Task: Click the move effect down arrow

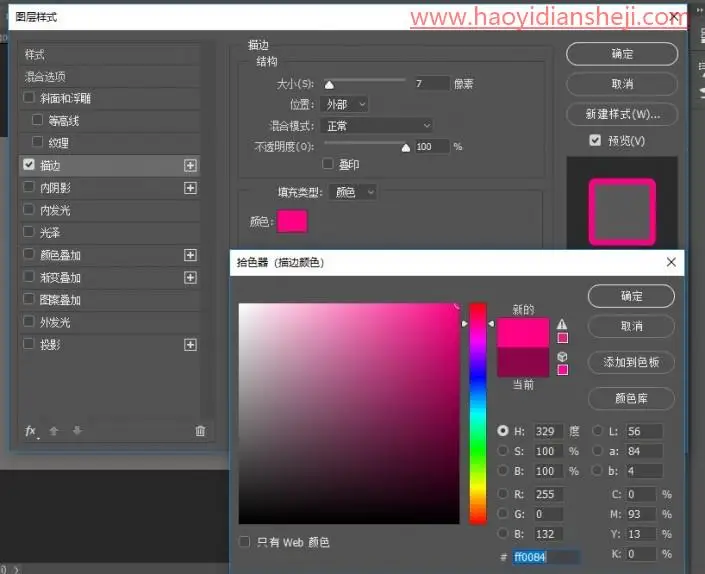Action: pos(77,431)
